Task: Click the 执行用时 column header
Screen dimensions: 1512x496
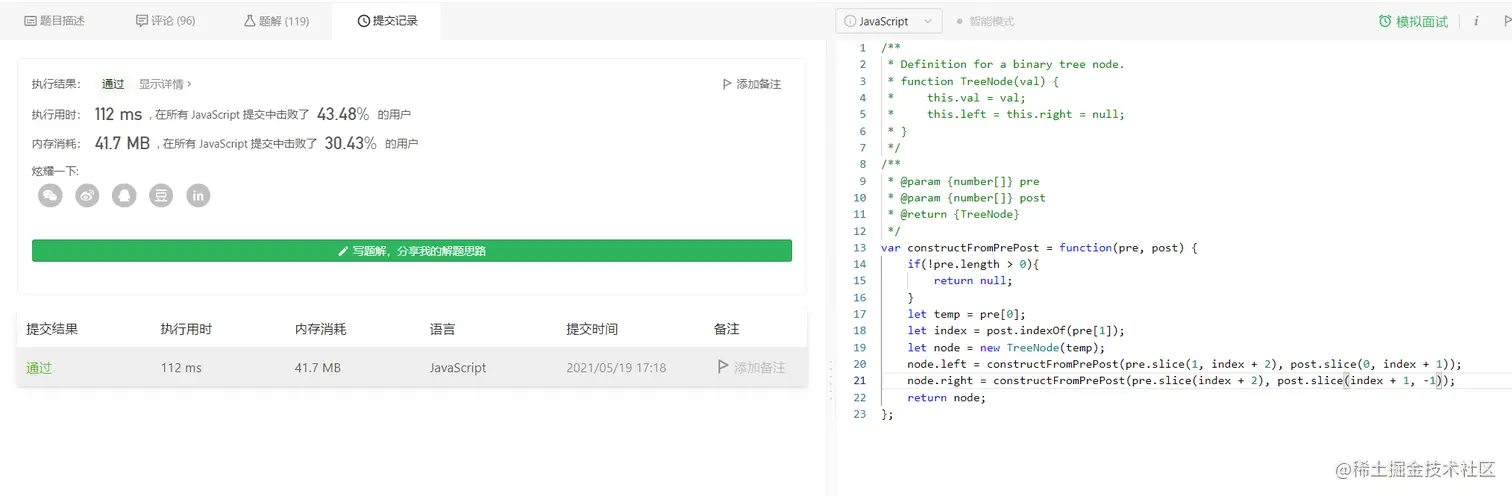Action: [x=186, y=329]
